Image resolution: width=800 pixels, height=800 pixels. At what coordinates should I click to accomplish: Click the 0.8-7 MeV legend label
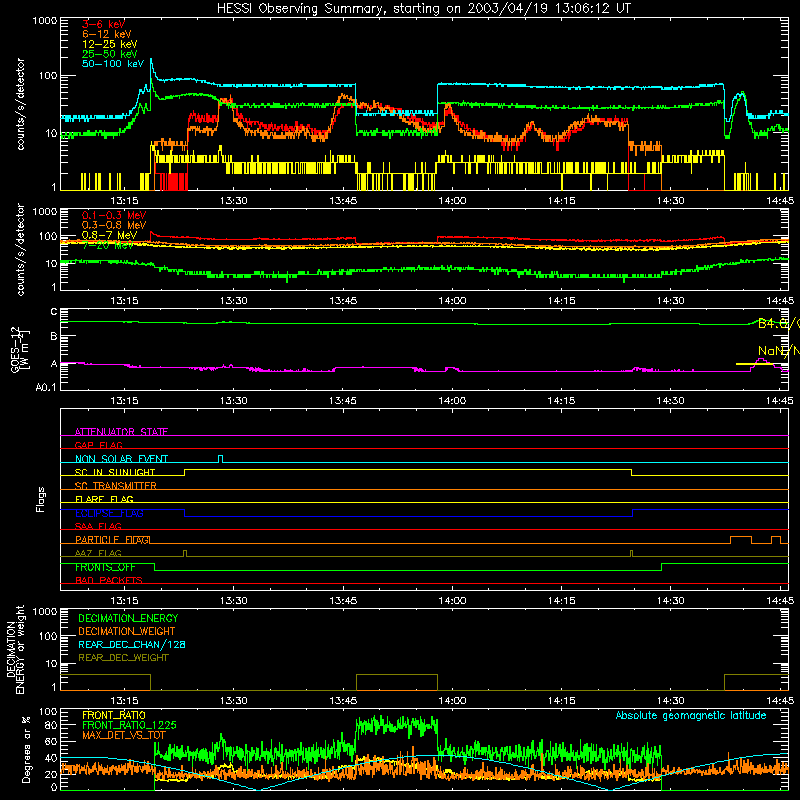[109, 235]
